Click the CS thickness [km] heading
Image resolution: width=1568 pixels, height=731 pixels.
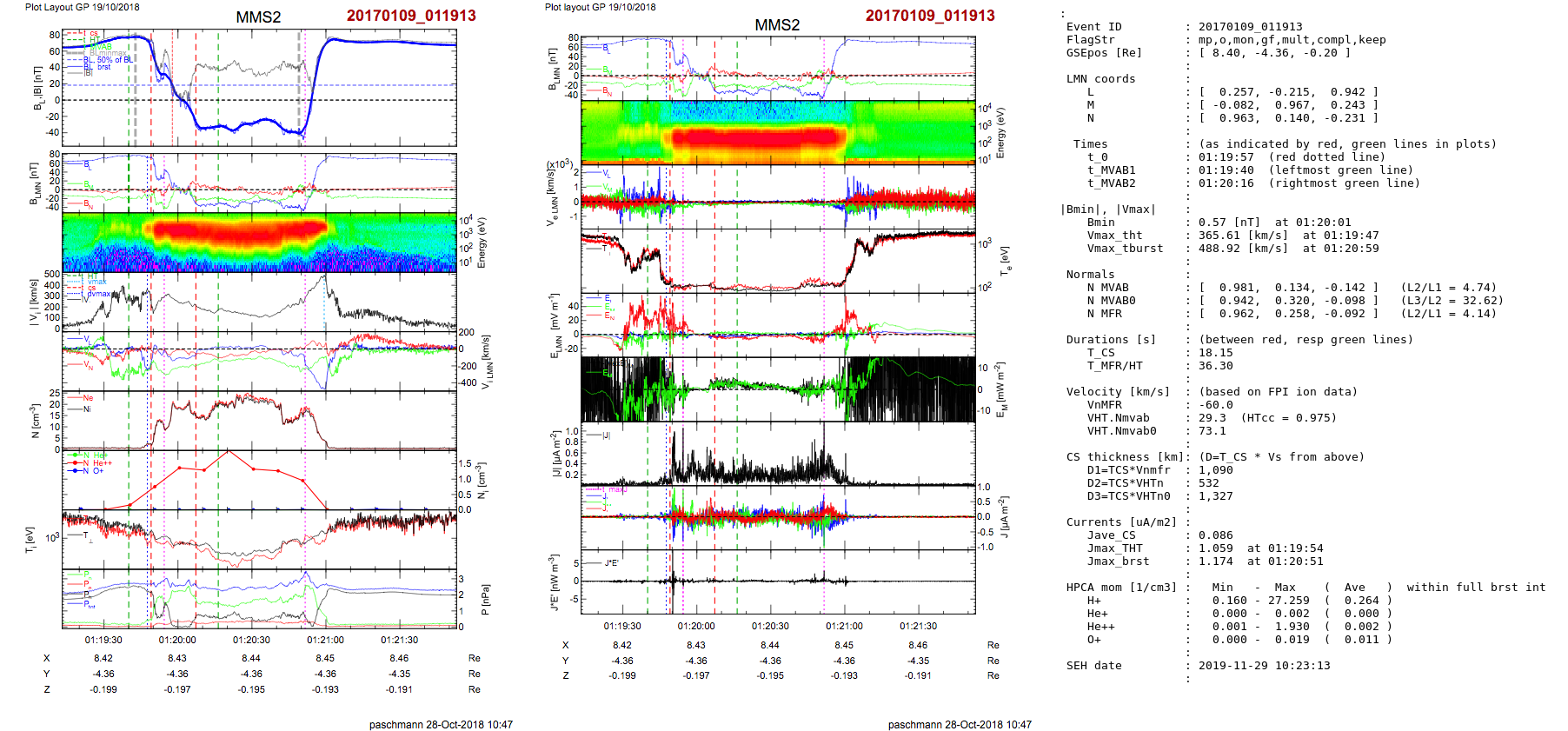click(1125, 457)
